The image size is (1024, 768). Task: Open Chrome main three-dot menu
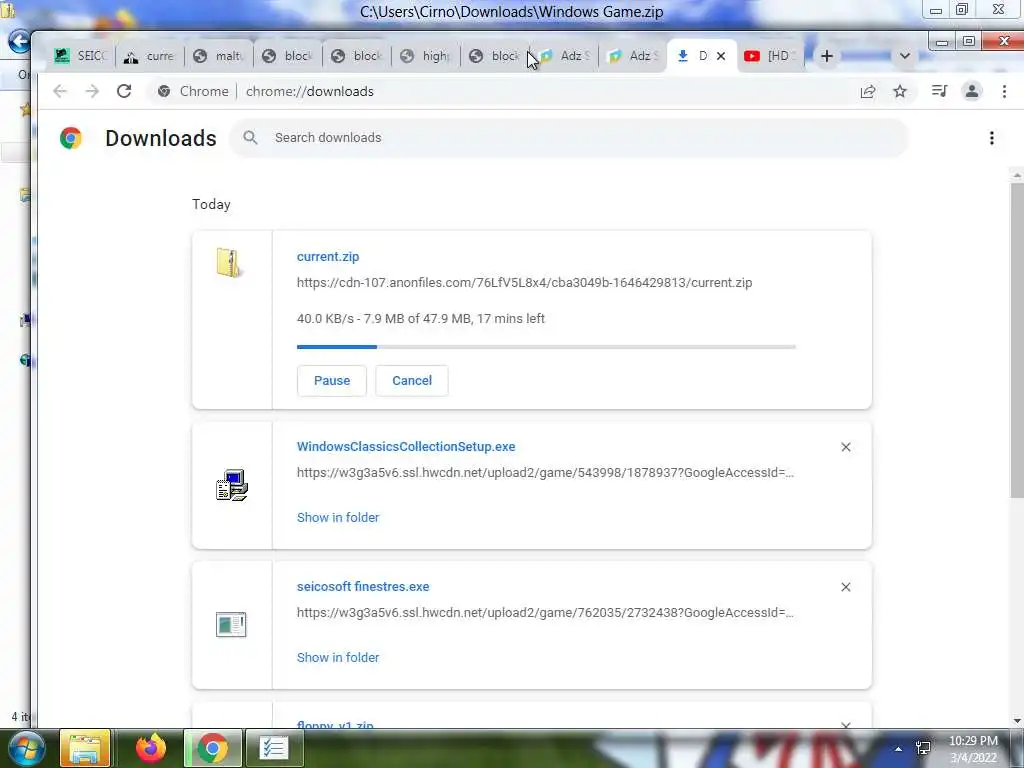pyautogui.click(x=1004, y=91)
